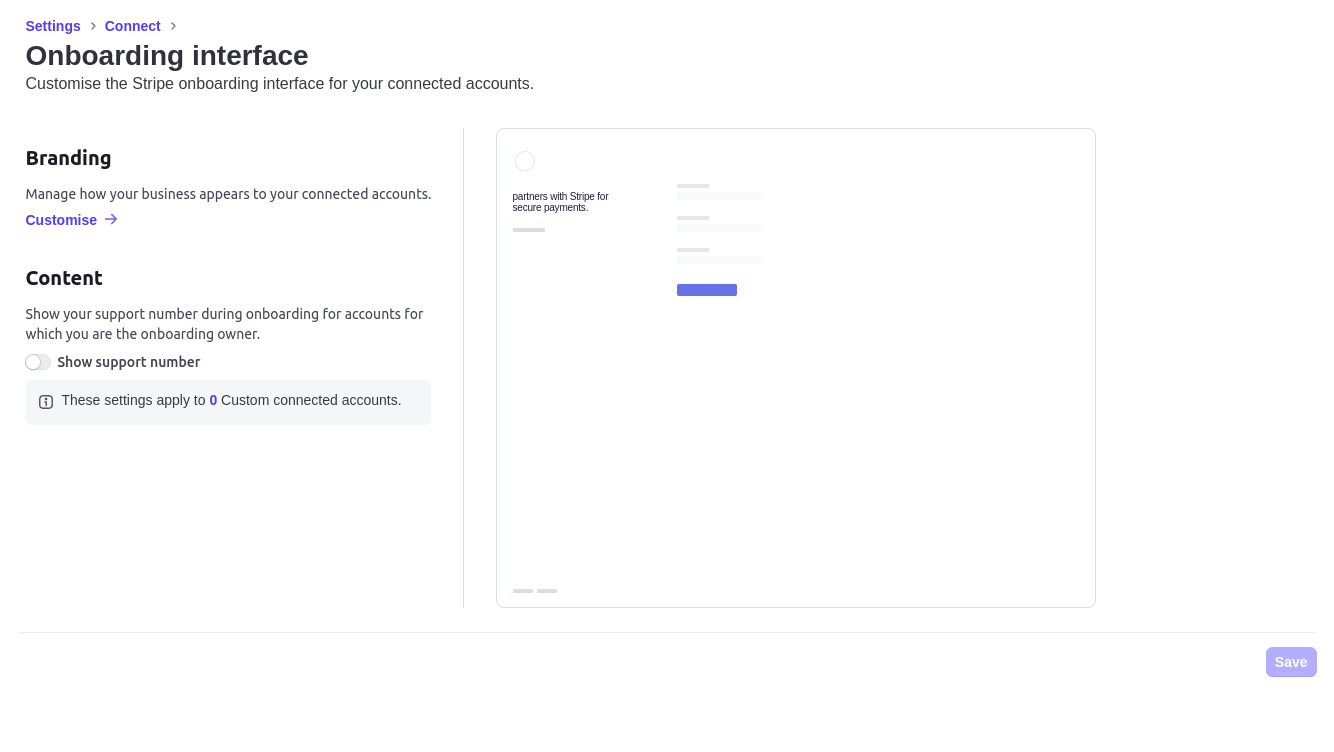Click the blue '0' connected accounts link

click(x=213, y=400)
